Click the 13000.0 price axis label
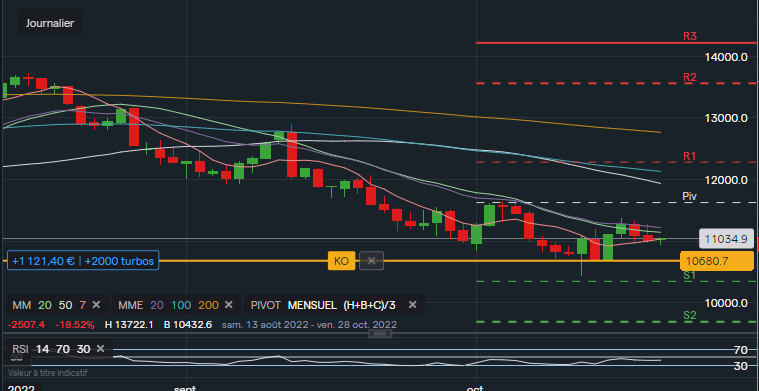The image size is (759, 391). (x=726, y=118)
